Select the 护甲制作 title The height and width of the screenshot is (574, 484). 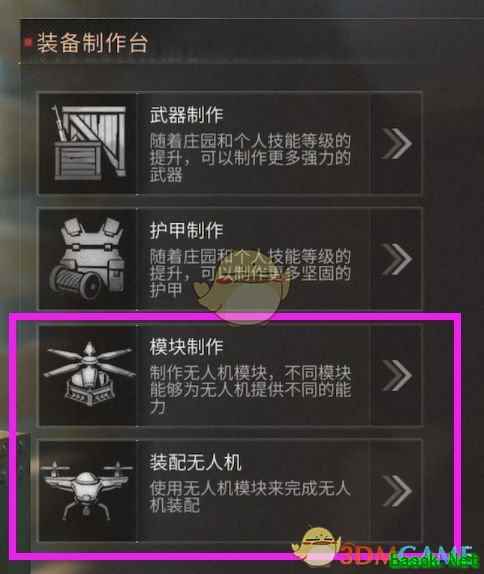(x=186, y=231)
